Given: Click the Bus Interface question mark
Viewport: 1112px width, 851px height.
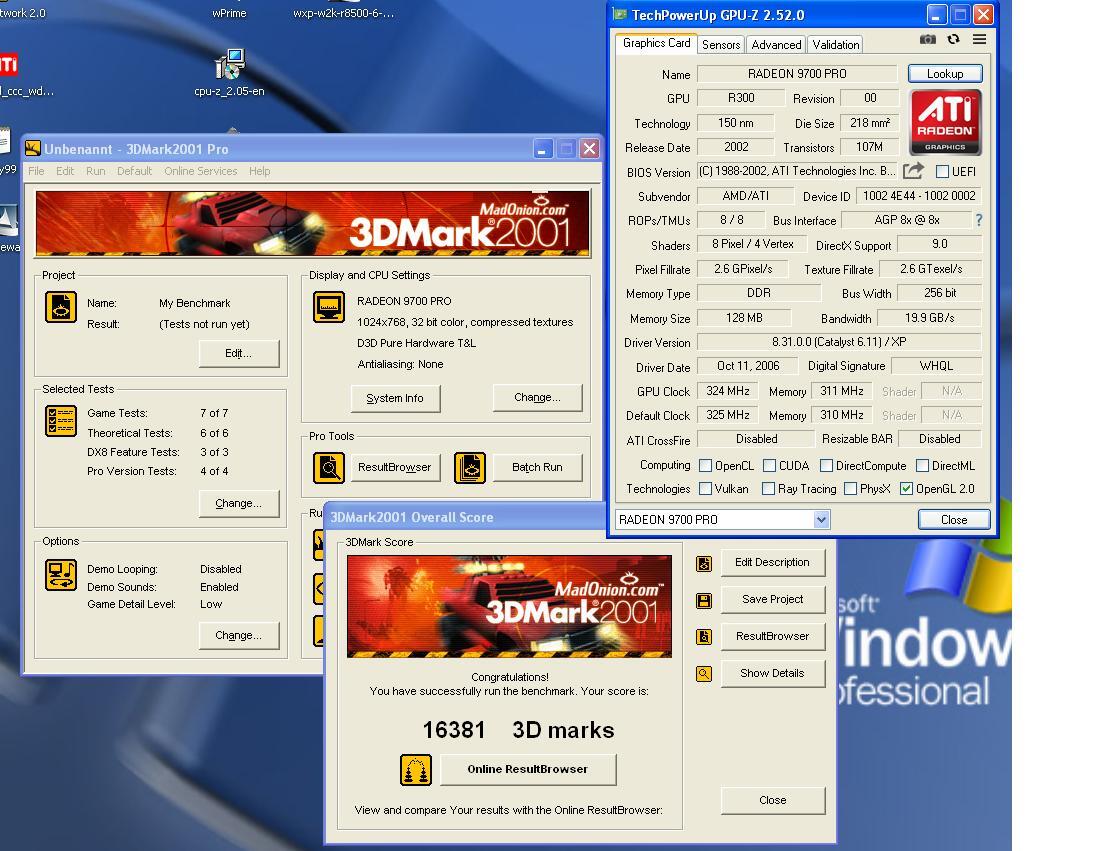Looking at the screenshot, I should pyautogui.click(x=978, y=220).
